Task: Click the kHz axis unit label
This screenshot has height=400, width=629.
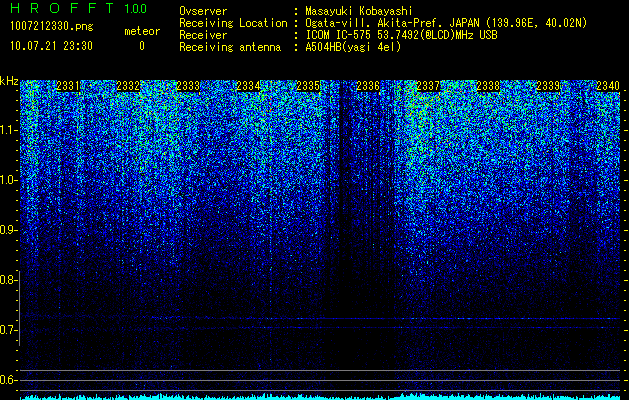Action: click(x=9, y=81)
